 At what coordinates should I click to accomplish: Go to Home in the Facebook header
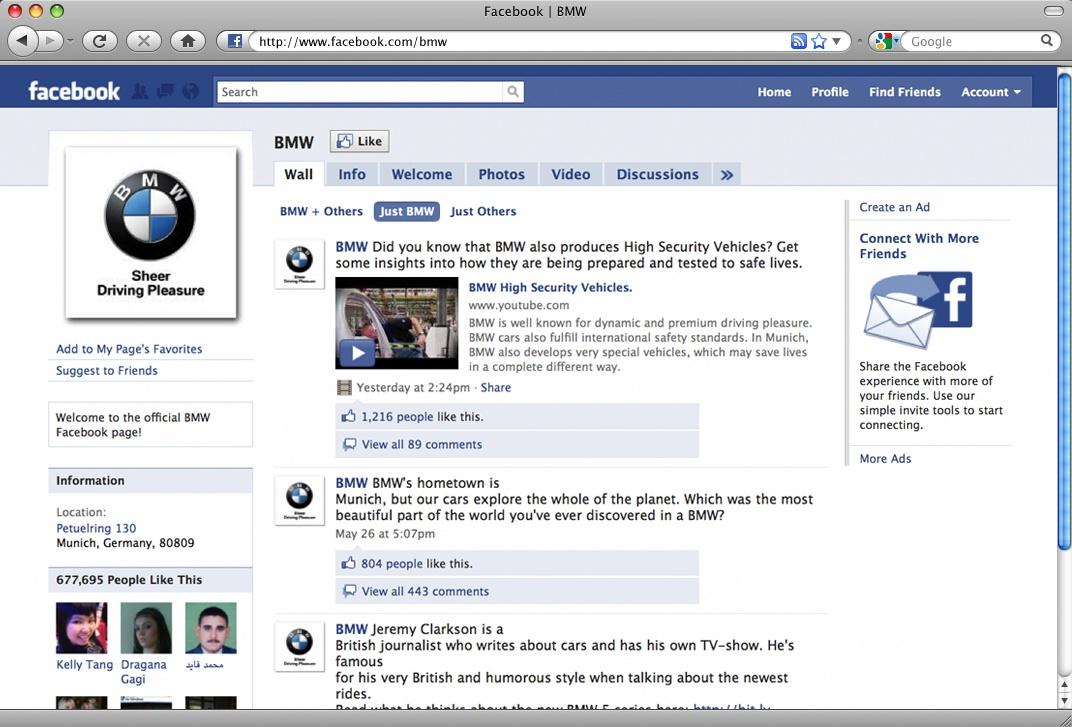pos(774,92)
